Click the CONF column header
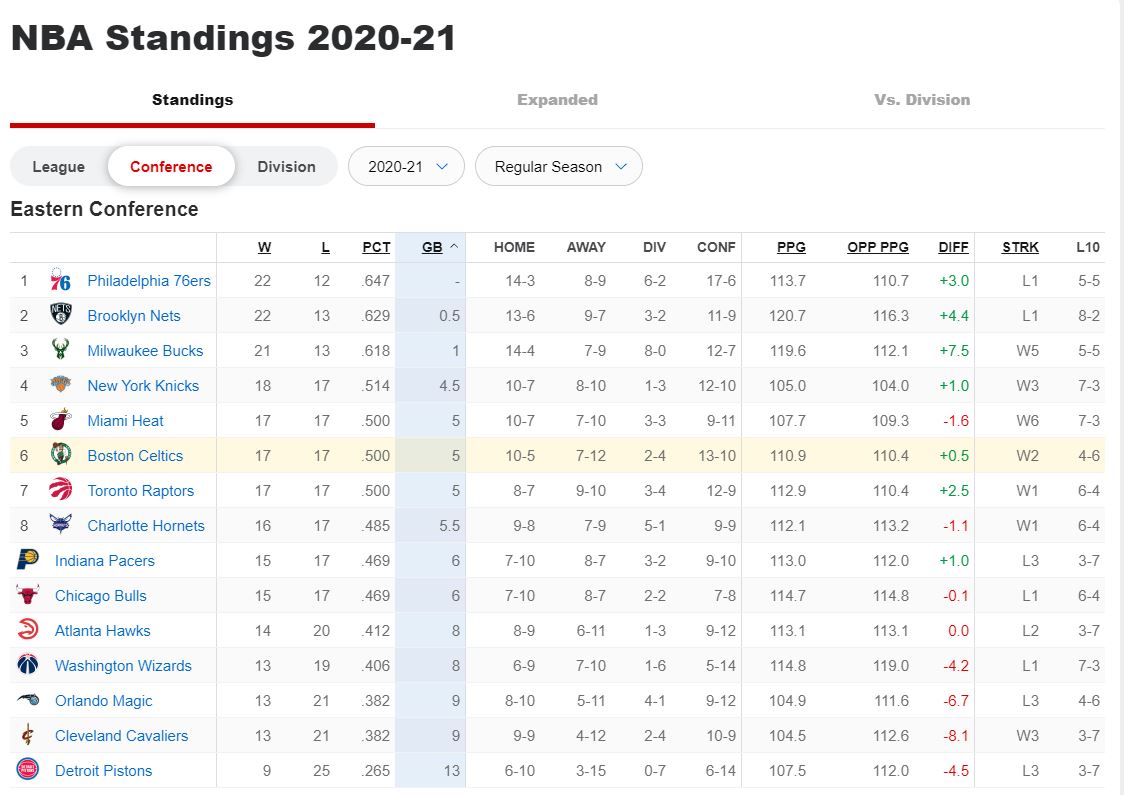Viewport: 1124px width, 795px height. tap(716, 247)
